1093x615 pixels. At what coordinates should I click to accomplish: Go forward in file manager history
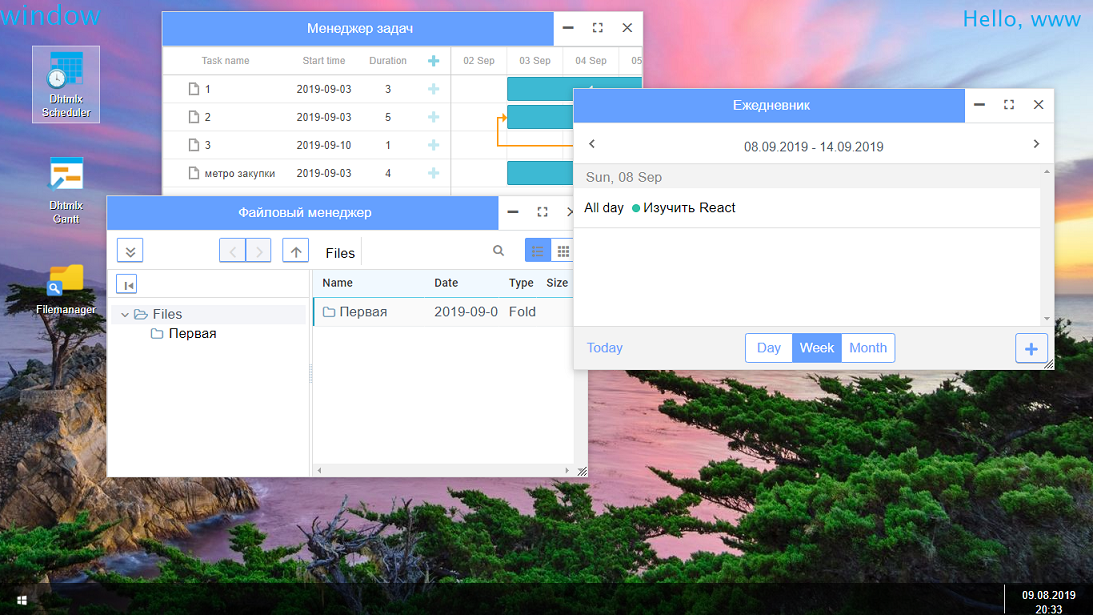pyautogui.click(x=259, y=250)
